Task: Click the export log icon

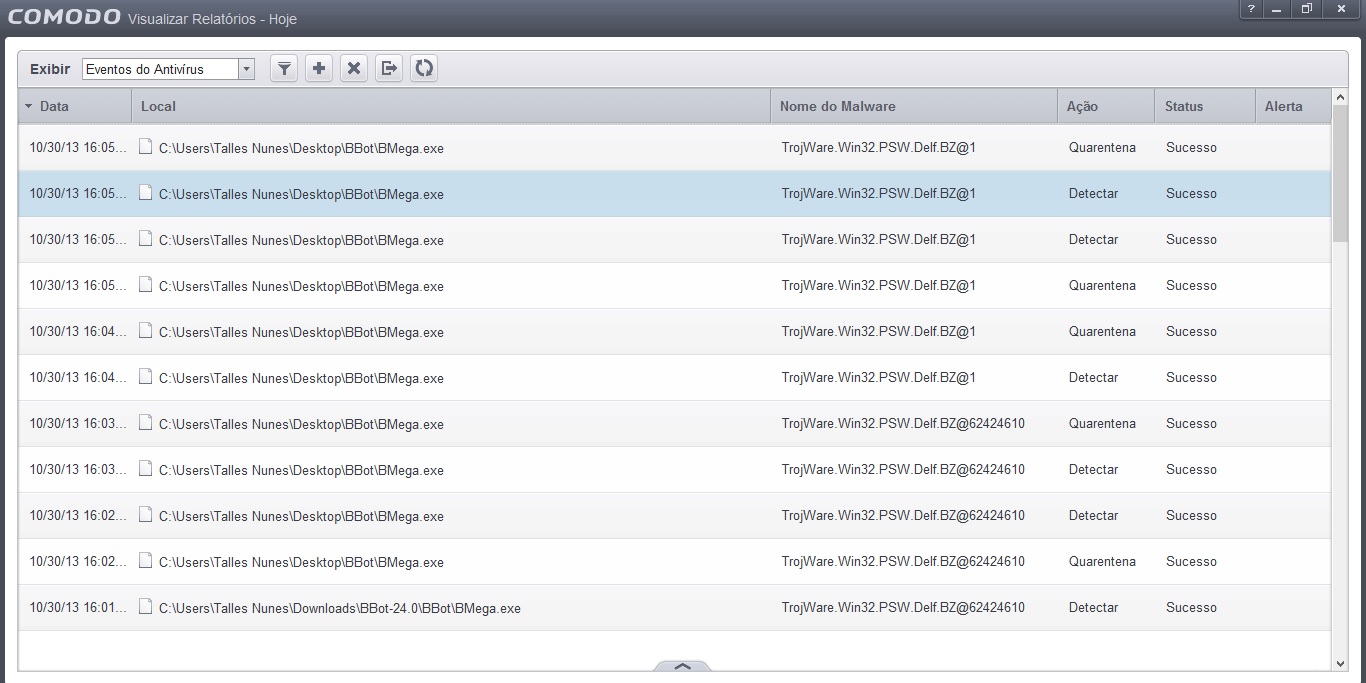Action: pyautogui.click(x=389, y=69)
